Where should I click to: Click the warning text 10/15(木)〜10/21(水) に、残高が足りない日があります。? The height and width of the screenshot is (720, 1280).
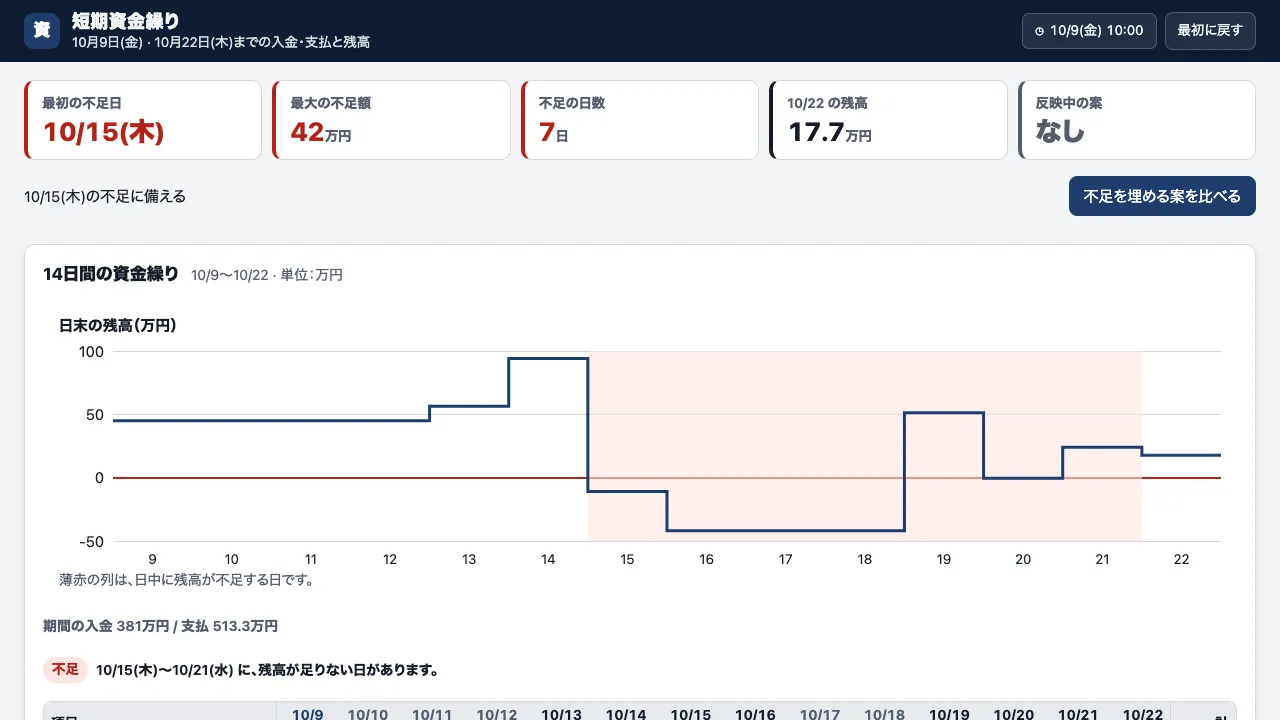tap(268, 670)
